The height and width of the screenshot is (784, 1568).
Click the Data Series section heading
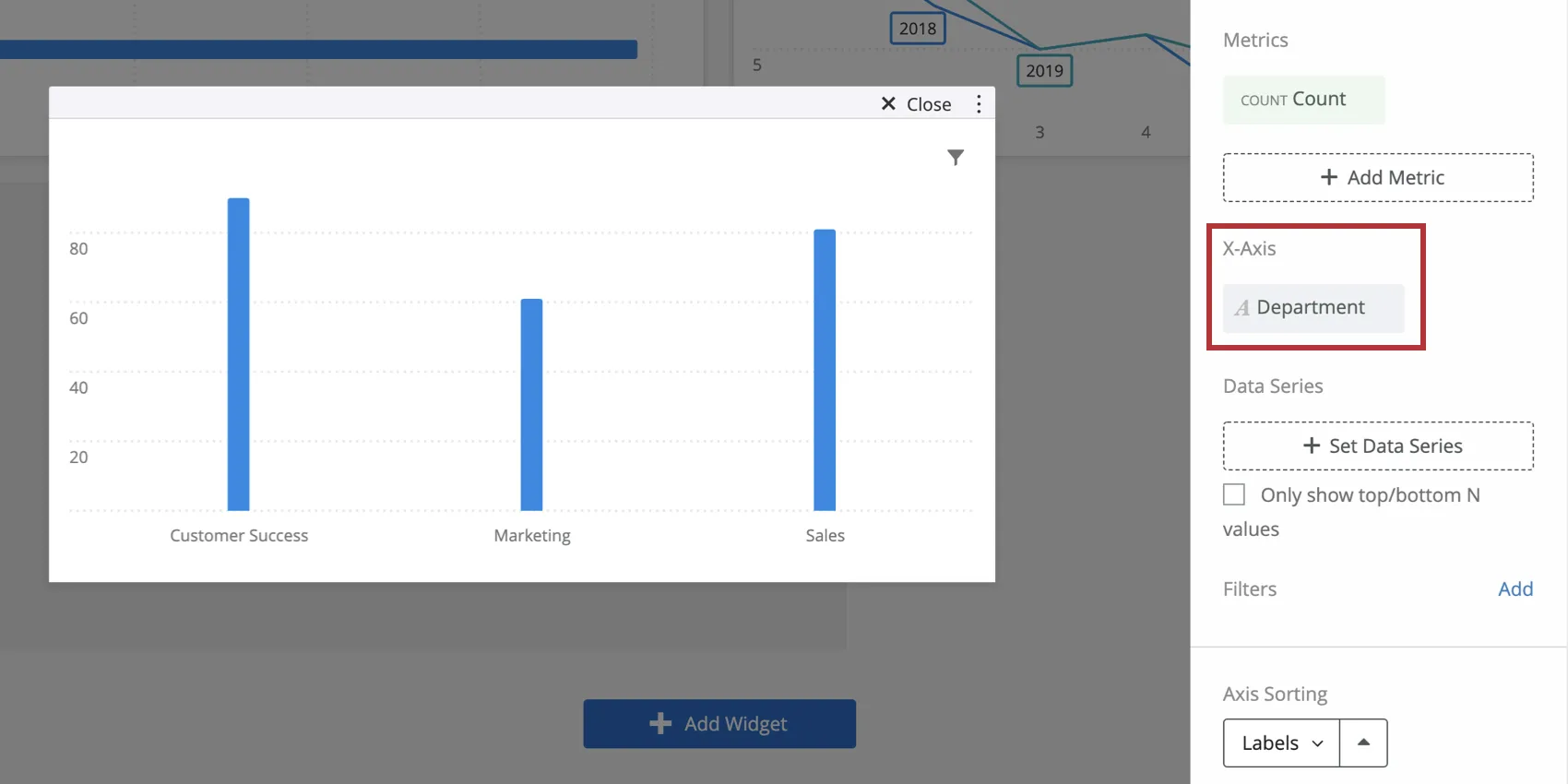coord(1273,386)
